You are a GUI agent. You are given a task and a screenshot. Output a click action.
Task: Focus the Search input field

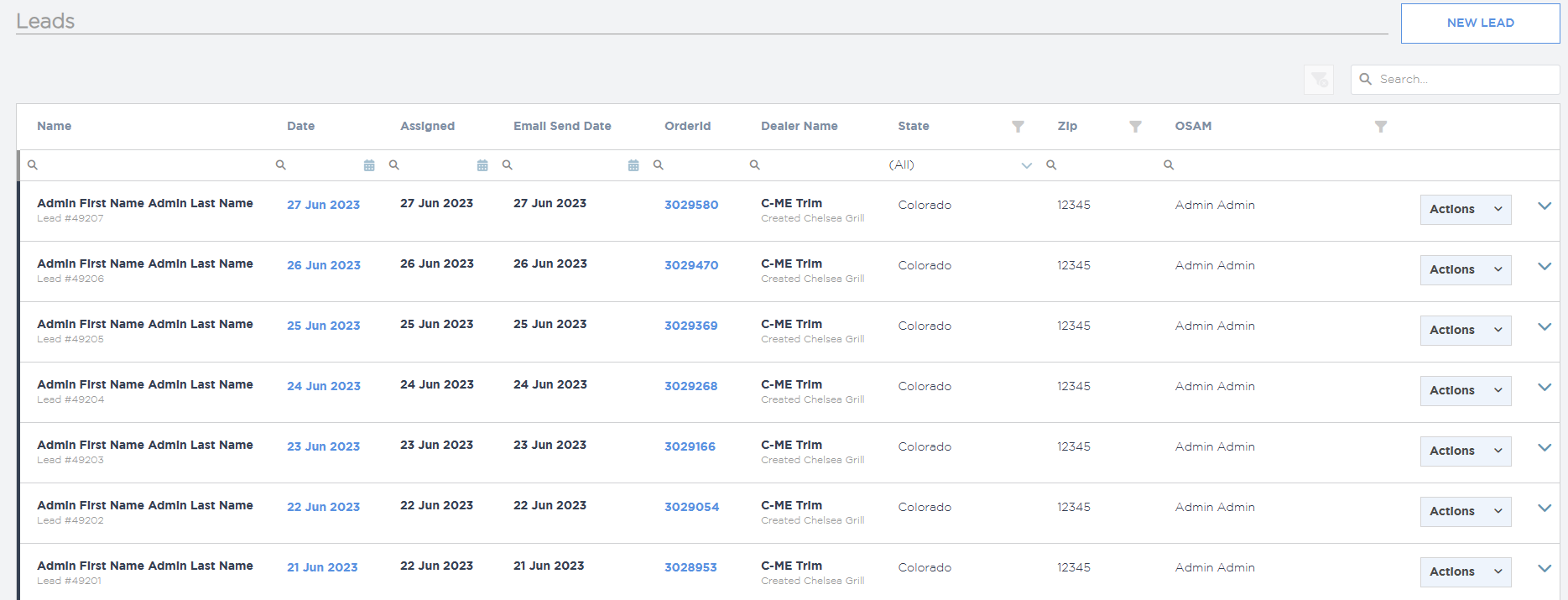point(1456,80)
